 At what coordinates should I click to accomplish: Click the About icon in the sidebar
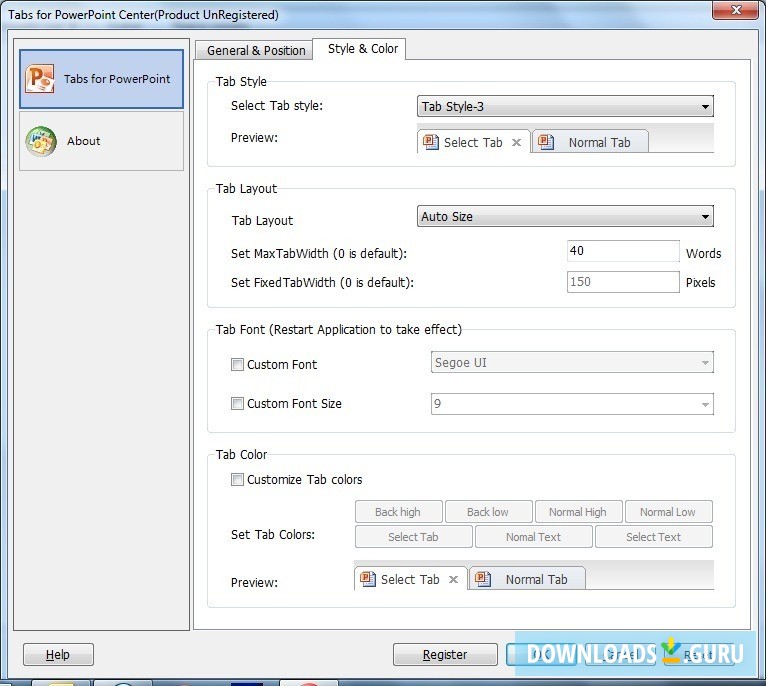pyautogui.click(x=41, y=141)
